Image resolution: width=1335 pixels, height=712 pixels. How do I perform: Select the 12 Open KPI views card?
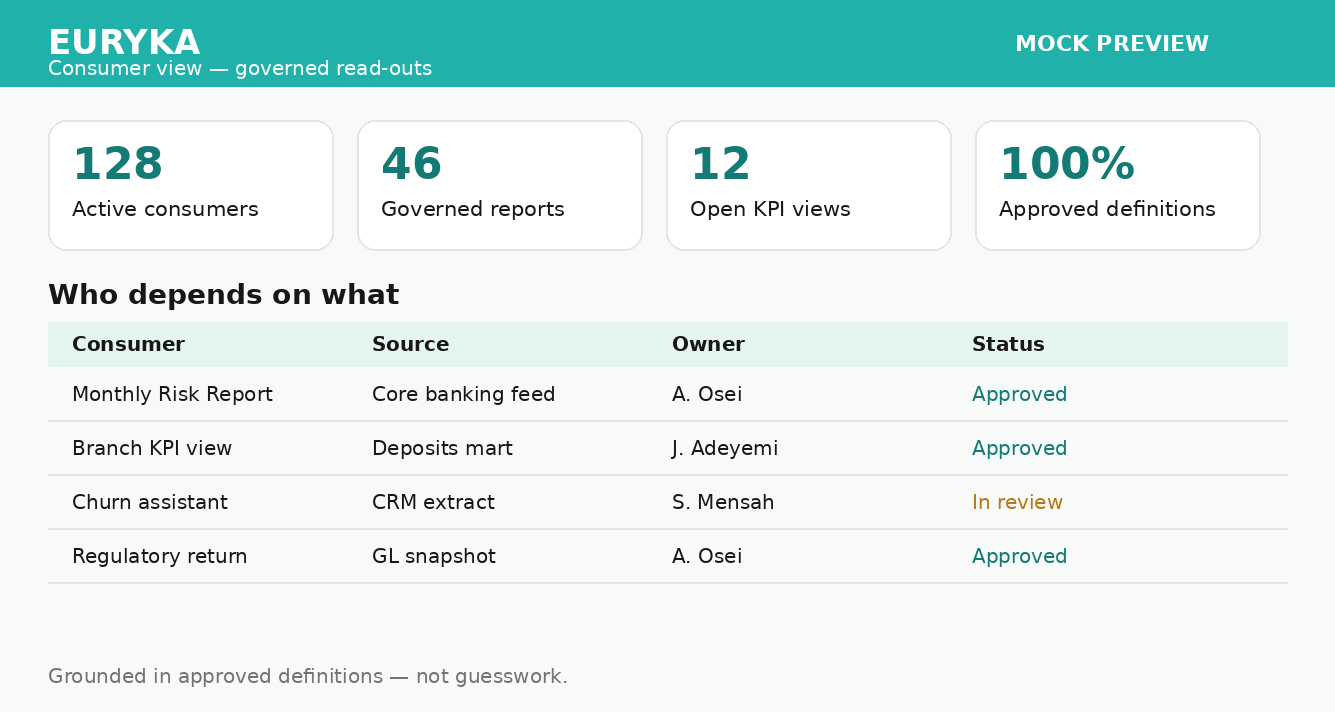[809, 185]
